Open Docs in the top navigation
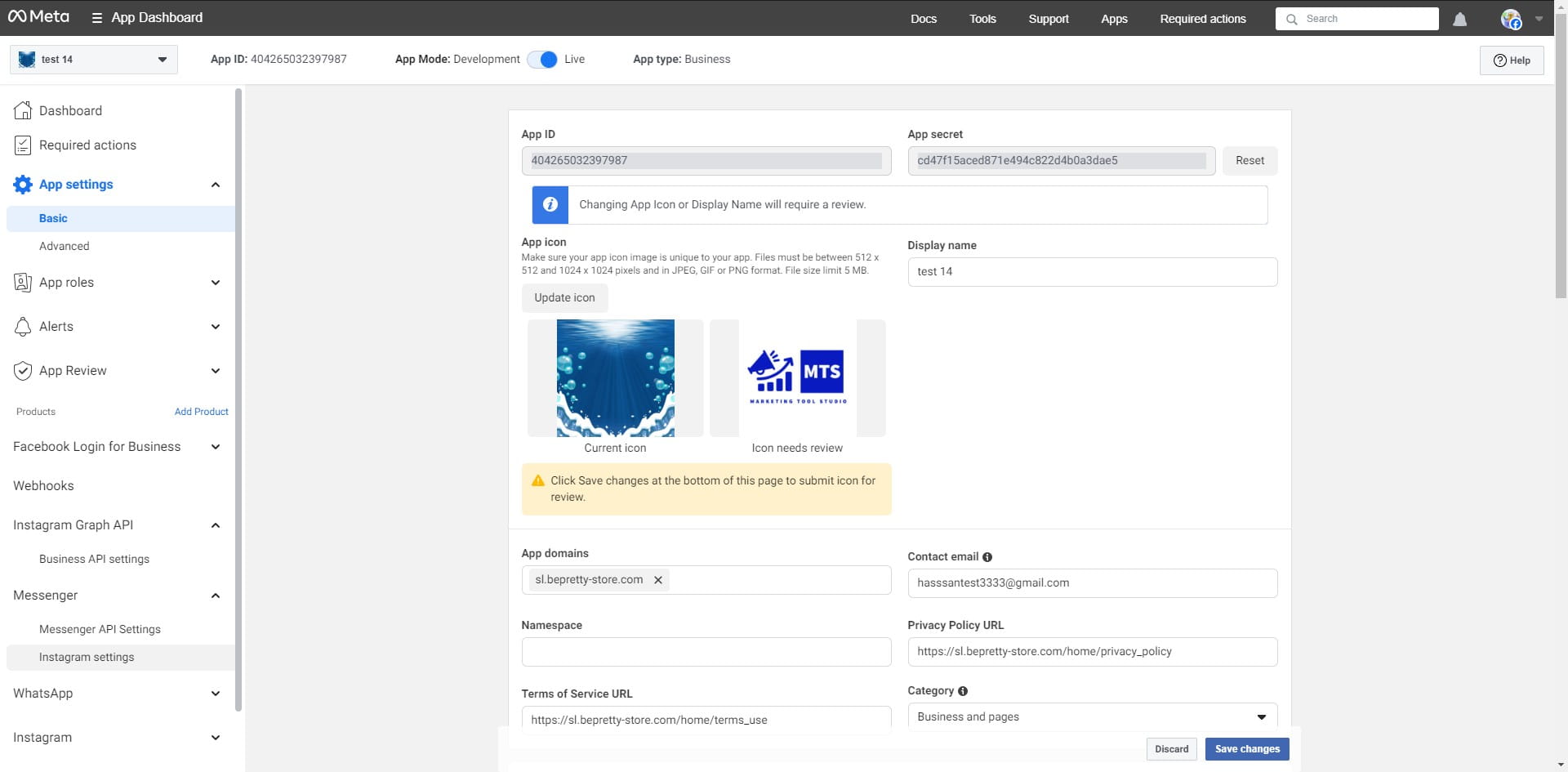Screen dimensions: 1568x772 [x=923, y=19]
